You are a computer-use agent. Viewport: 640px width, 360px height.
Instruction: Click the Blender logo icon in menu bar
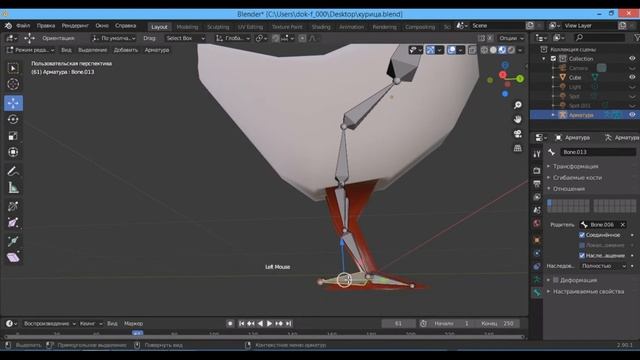click(x=8, y=26)
